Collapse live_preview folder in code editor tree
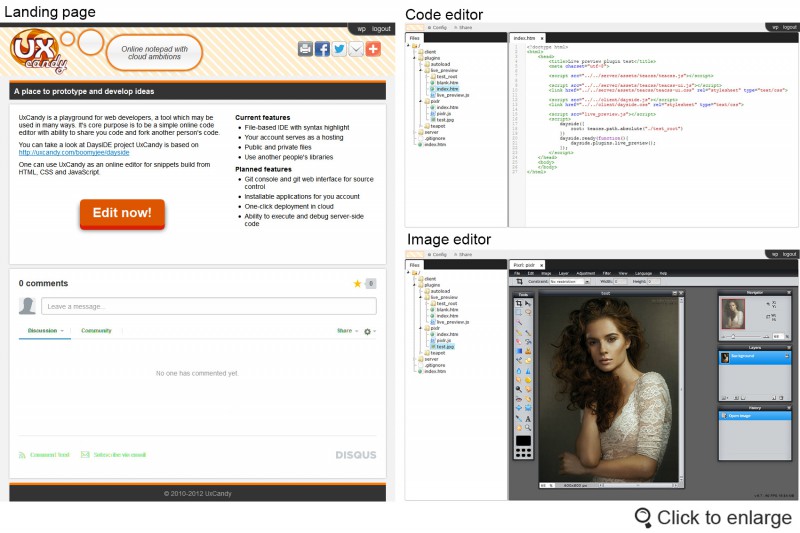800x533 pixels. (x=420, y=70)
